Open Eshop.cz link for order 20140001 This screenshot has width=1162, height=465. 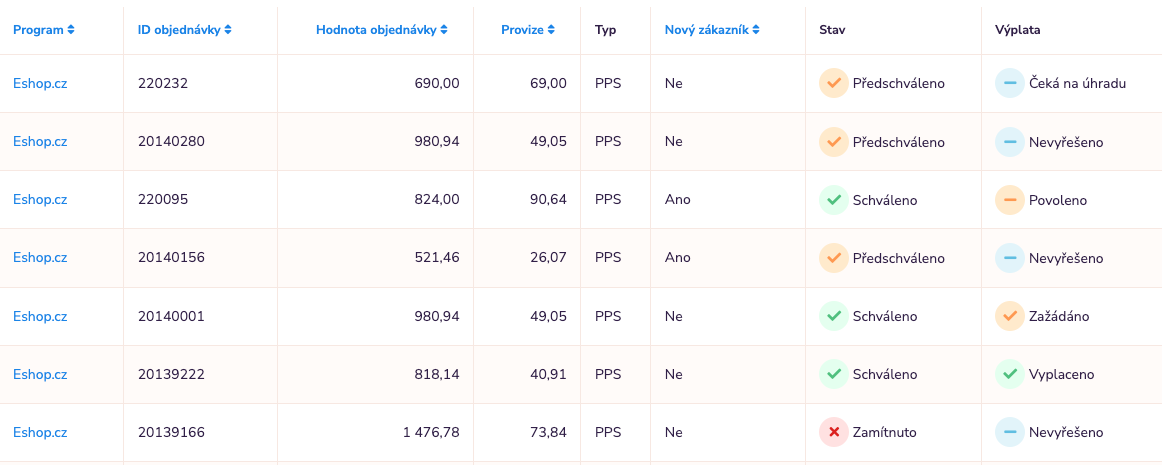tap(40, 316)
